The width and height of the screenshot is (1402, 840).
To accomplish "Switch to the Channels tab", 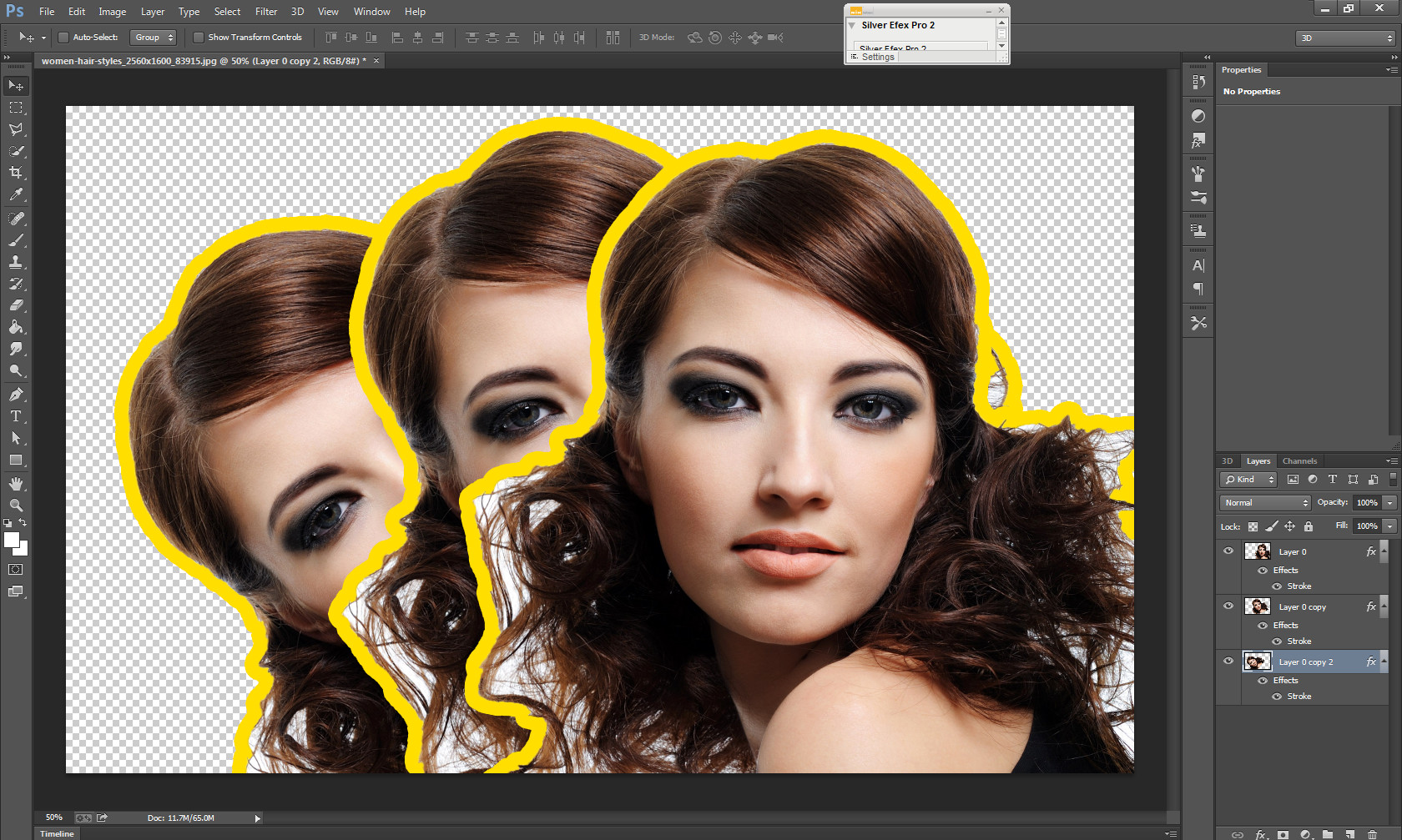I will pos(1299,461).
